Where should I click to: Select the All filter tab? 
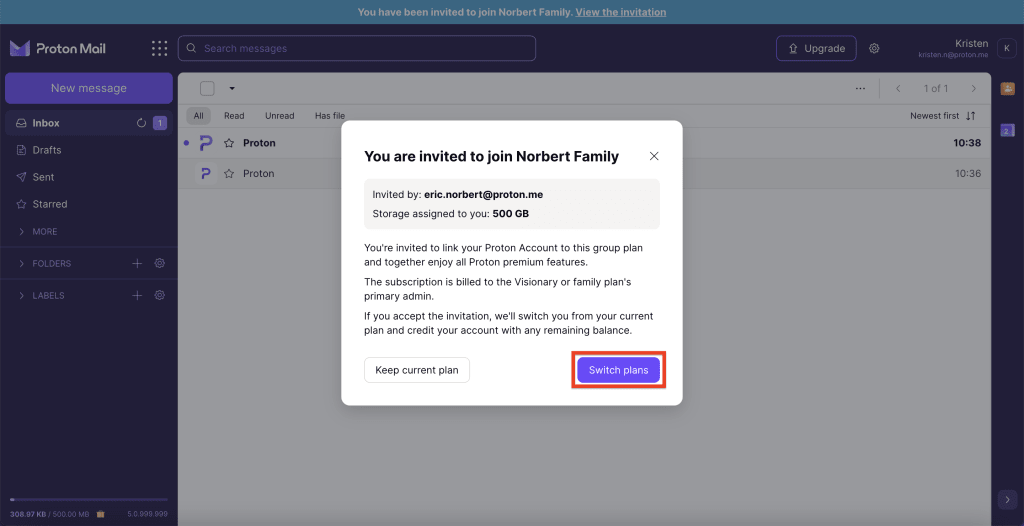[199, 116]
